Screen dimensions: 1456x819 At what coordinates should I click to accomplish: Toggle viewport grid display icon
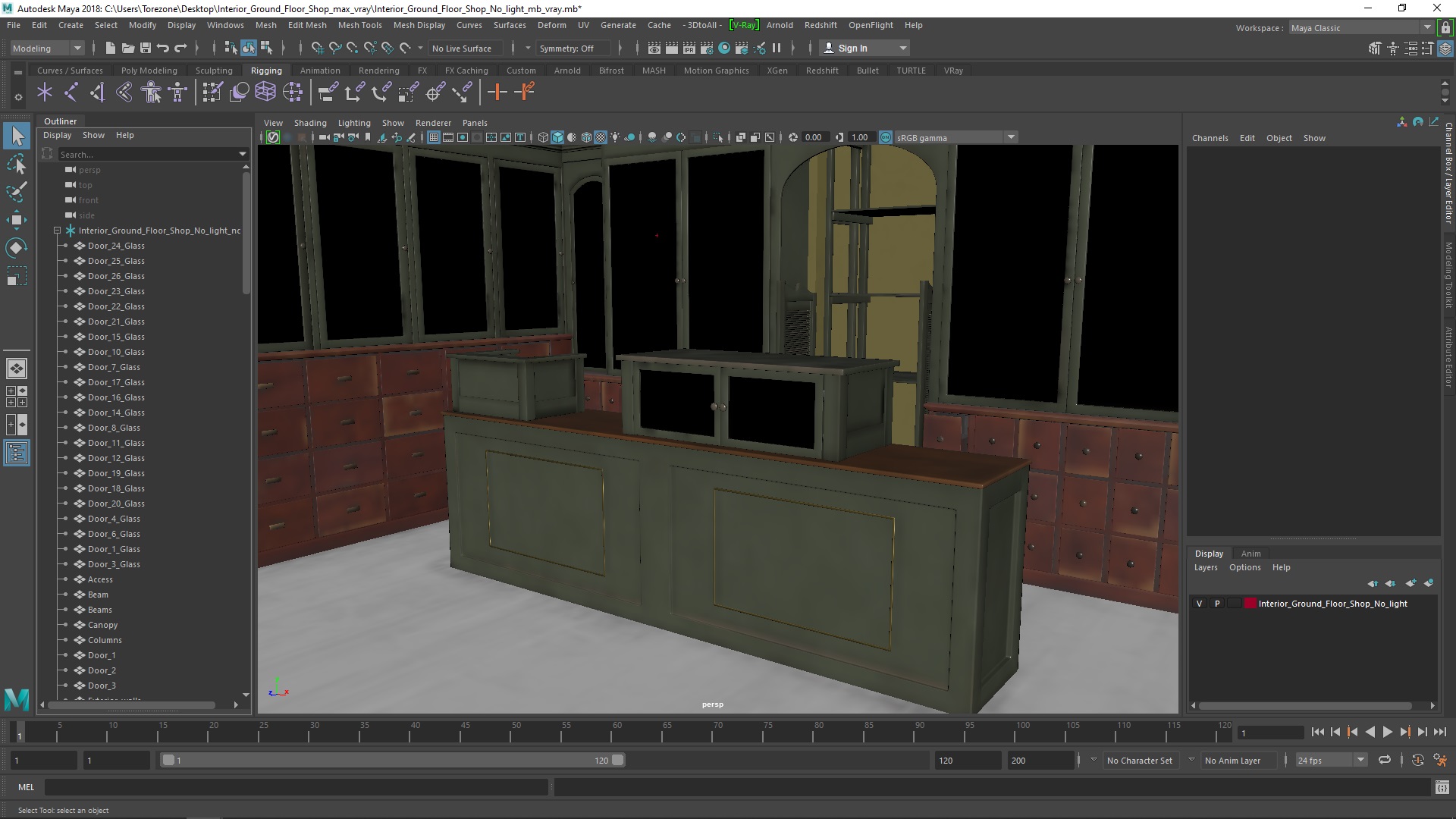point(434,137)
